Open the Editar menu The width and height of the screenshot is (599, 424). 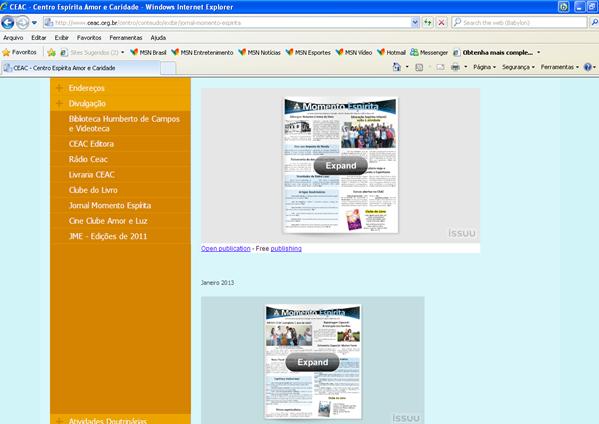pos(39,37)
